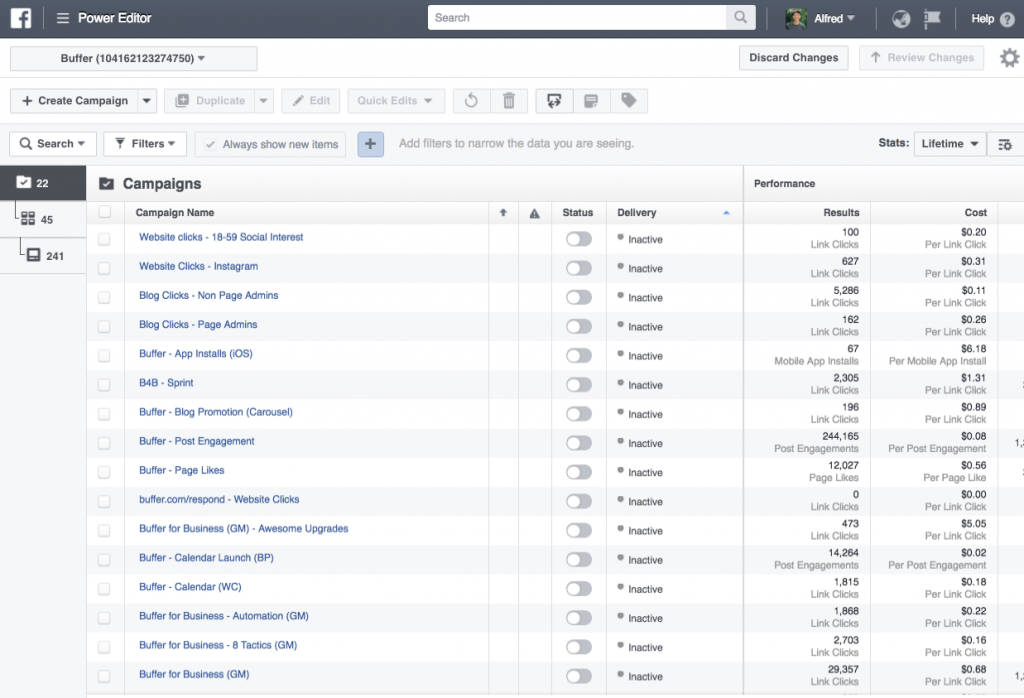Screen dimensions: 1024x698
Task: Tick the select-all campaigns header checkbox
Action: click(x=105, y=212)
